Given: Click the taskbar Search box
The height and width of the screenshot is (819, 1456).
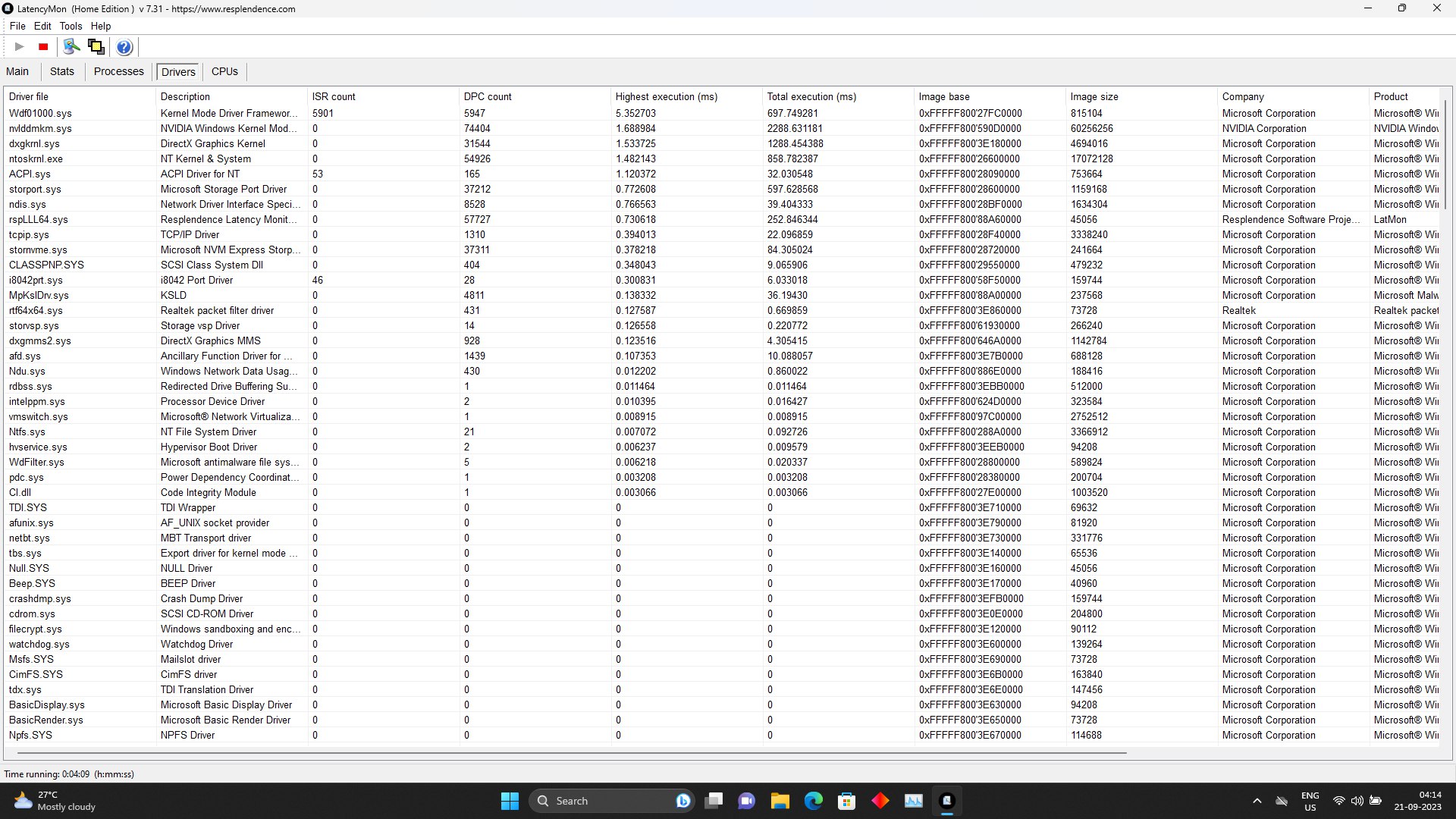Looking at the screenshot, I should click(611, 801).
